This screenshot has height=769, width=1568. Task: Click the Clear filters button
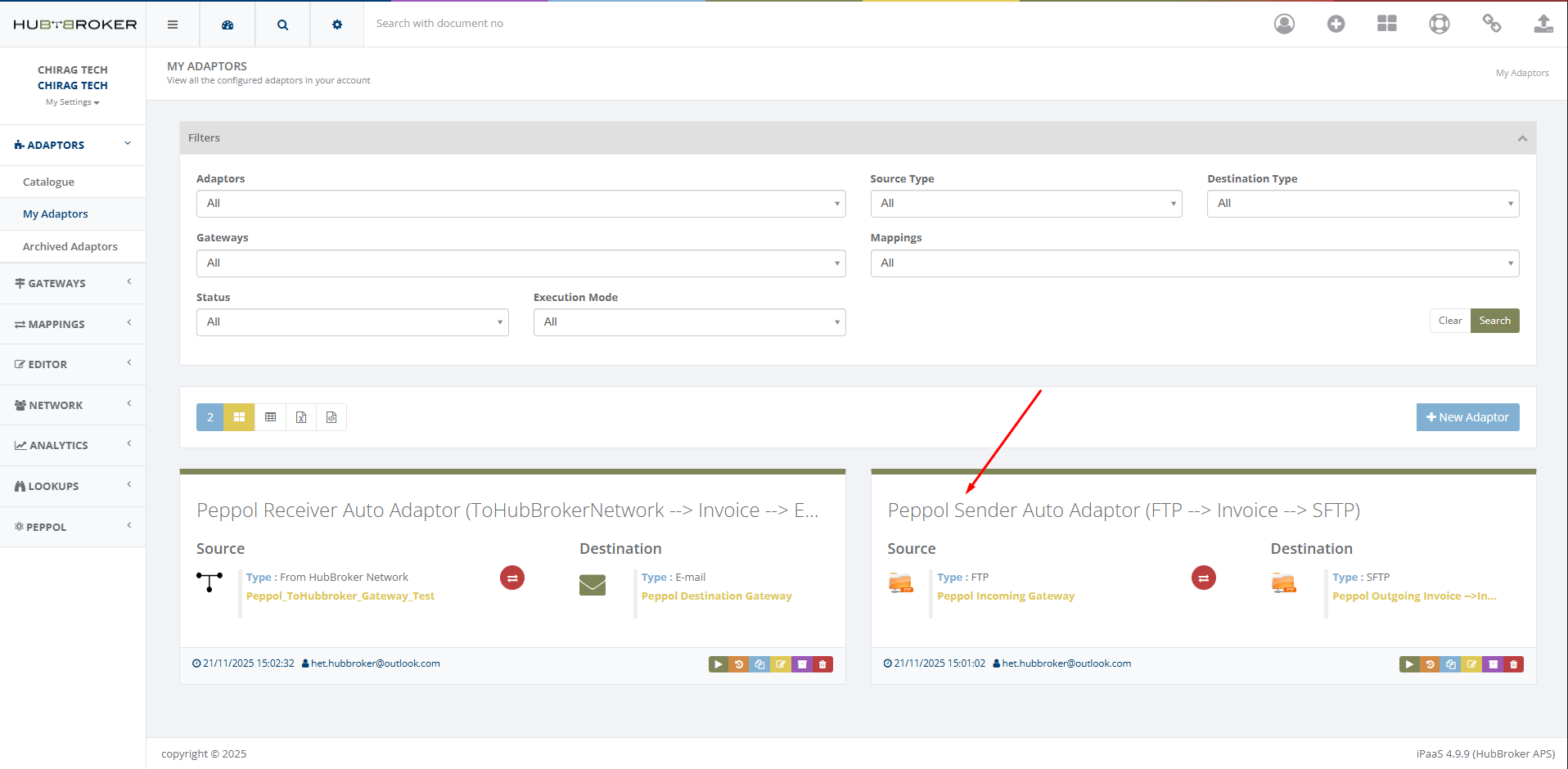[1449, 320]
